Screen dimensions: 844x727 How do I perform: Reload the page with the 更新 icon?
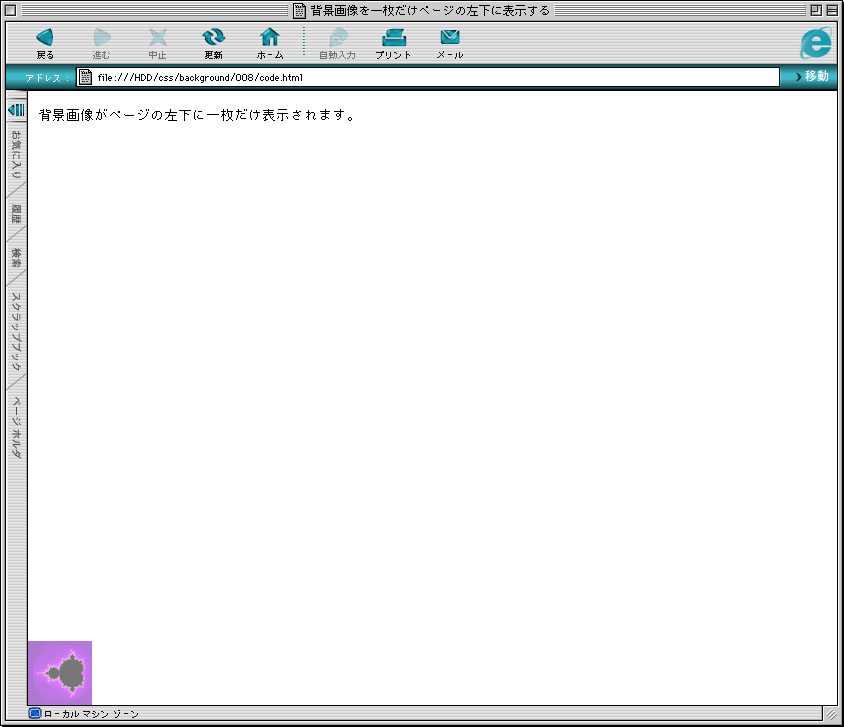pos(213,38)
